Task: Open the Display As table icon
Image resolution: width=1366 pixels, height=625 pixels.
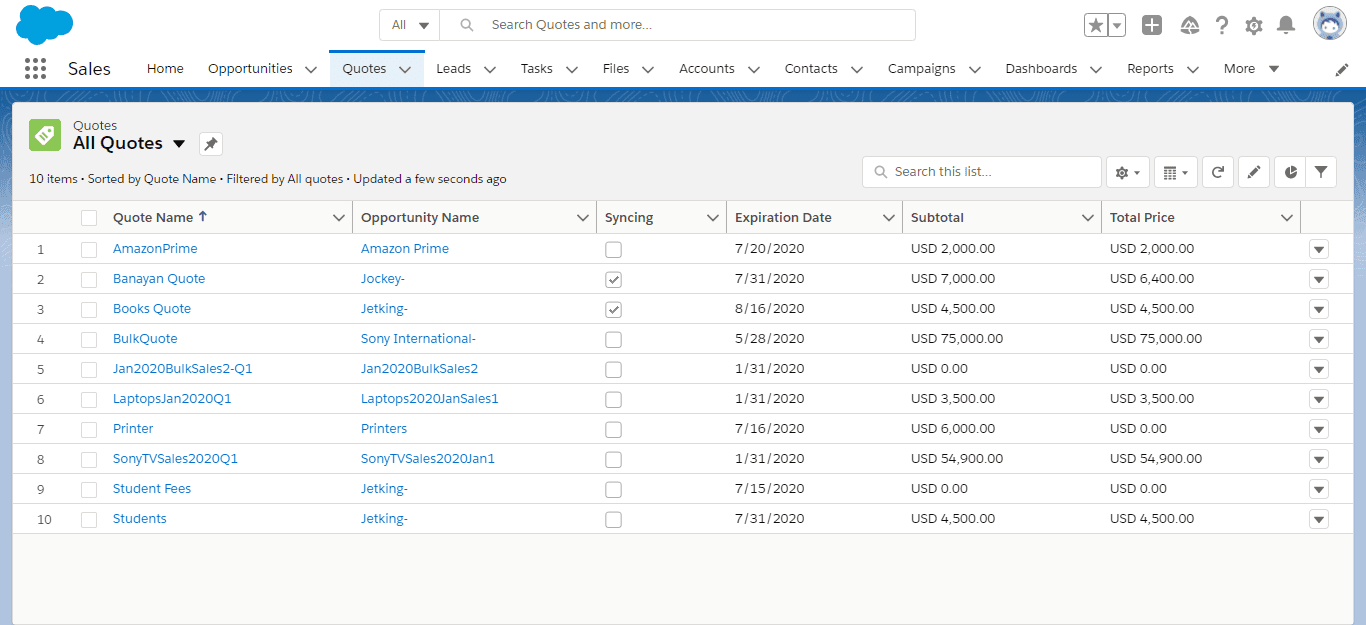Action: coord(1176,172)
